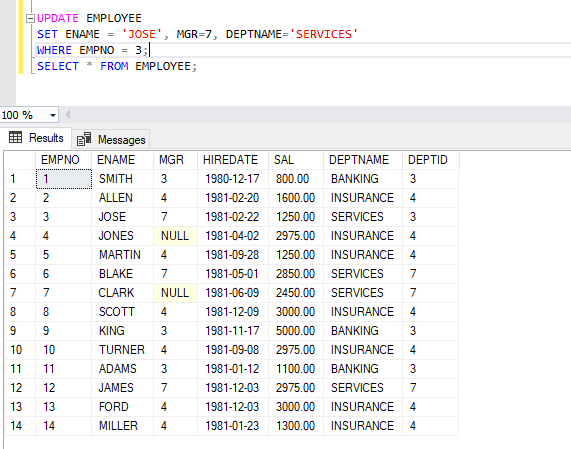The image size is (571, 449).
Task: Select the salary 5000.00 cell
Action: tap(296, 331)
